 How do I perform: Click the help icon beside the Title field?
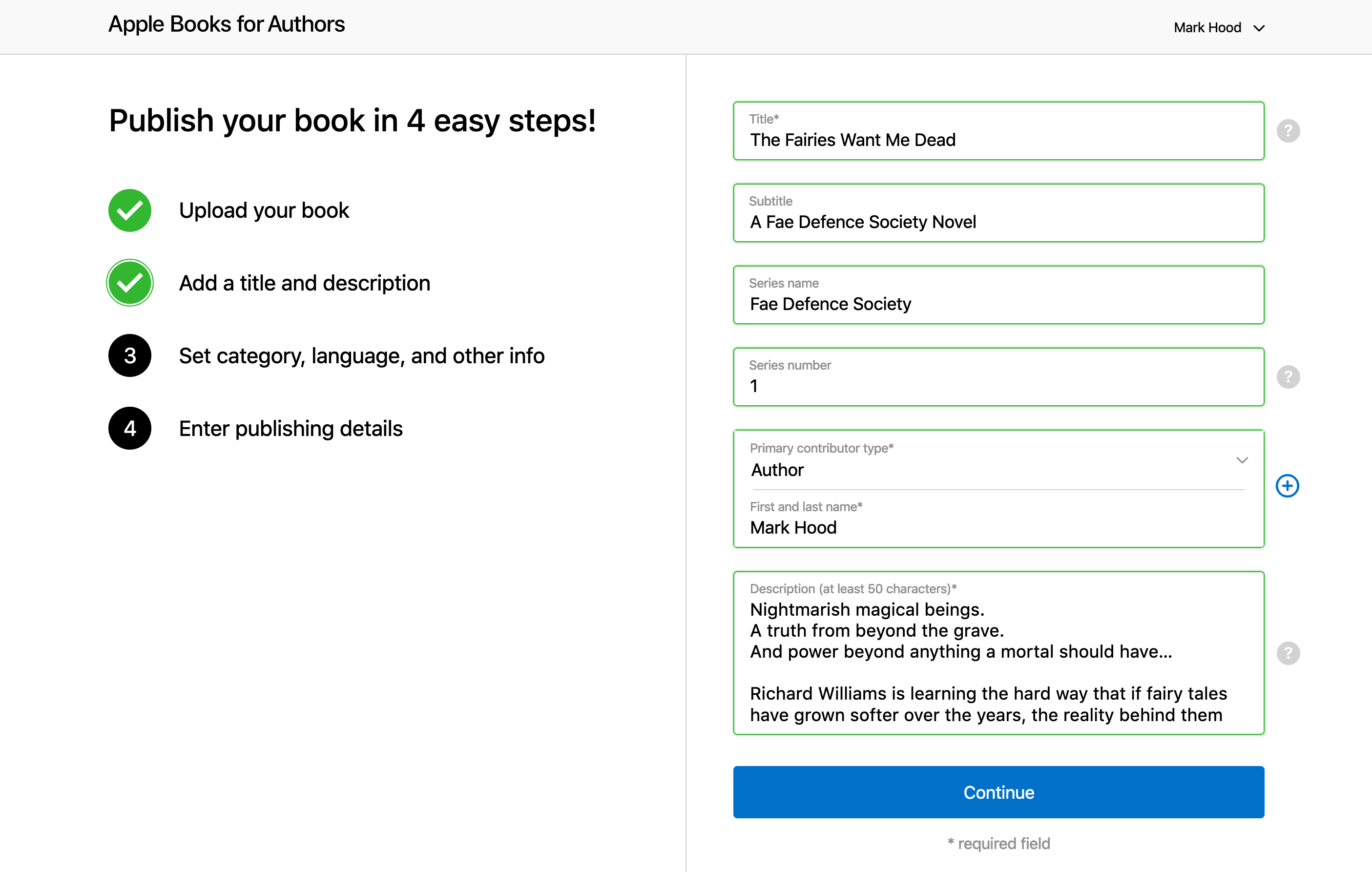coord(1288,130)
